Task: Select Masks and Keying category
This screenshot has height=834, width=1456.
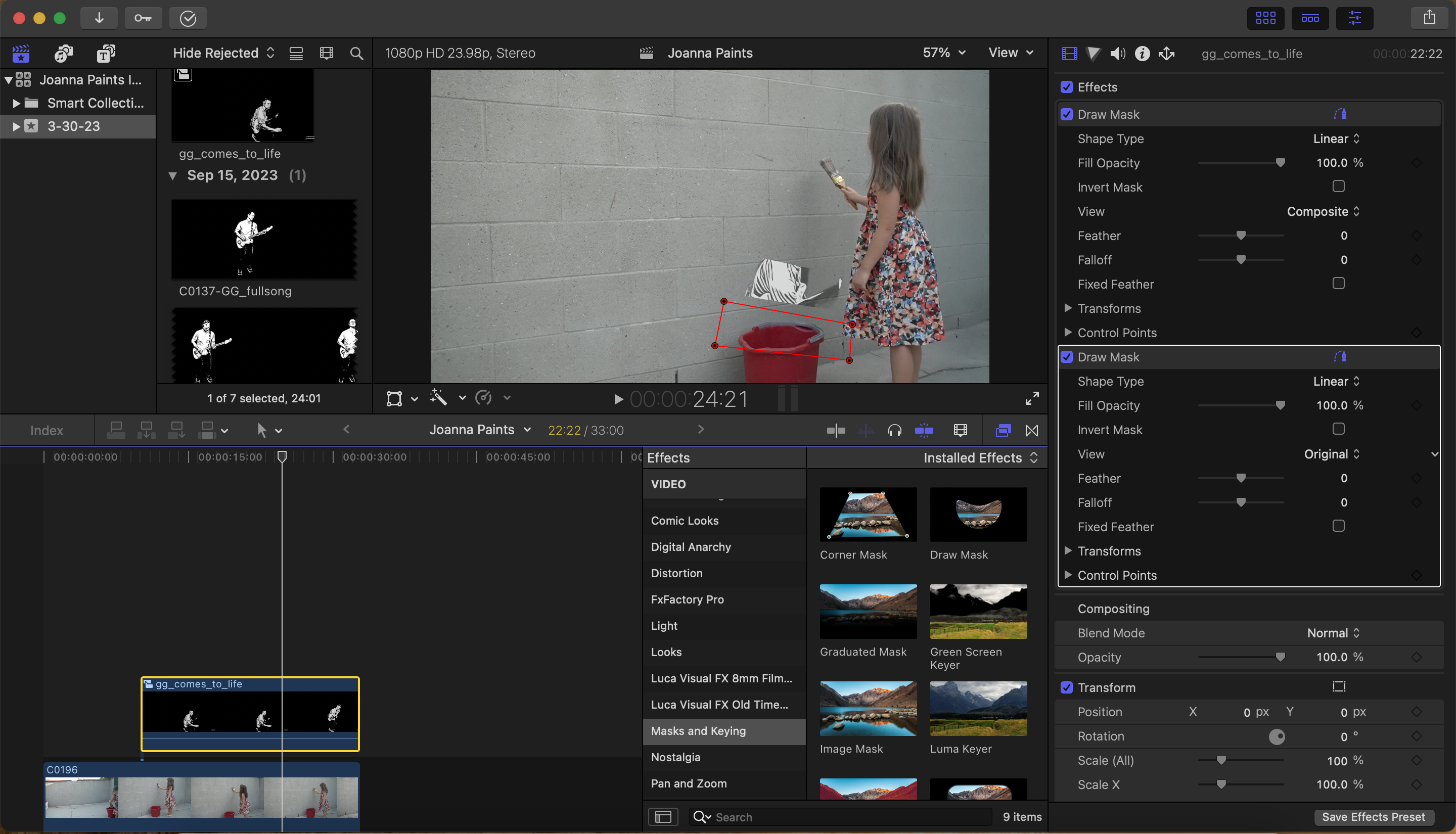Action: 698,730
